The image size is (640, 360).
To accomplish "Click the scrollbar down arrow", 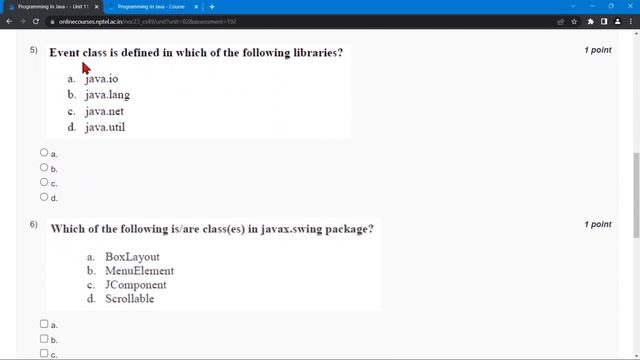I will point(636,356).
